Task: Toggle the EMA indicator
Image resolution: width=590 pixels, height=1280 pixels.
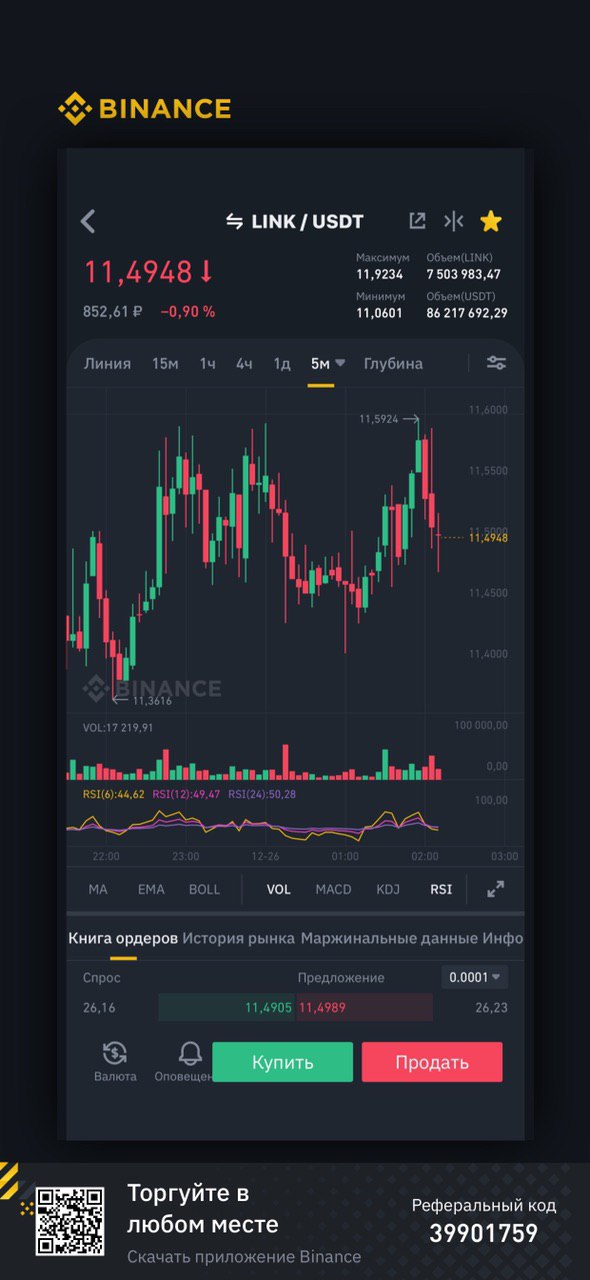Action: click(x=151, y=889)
